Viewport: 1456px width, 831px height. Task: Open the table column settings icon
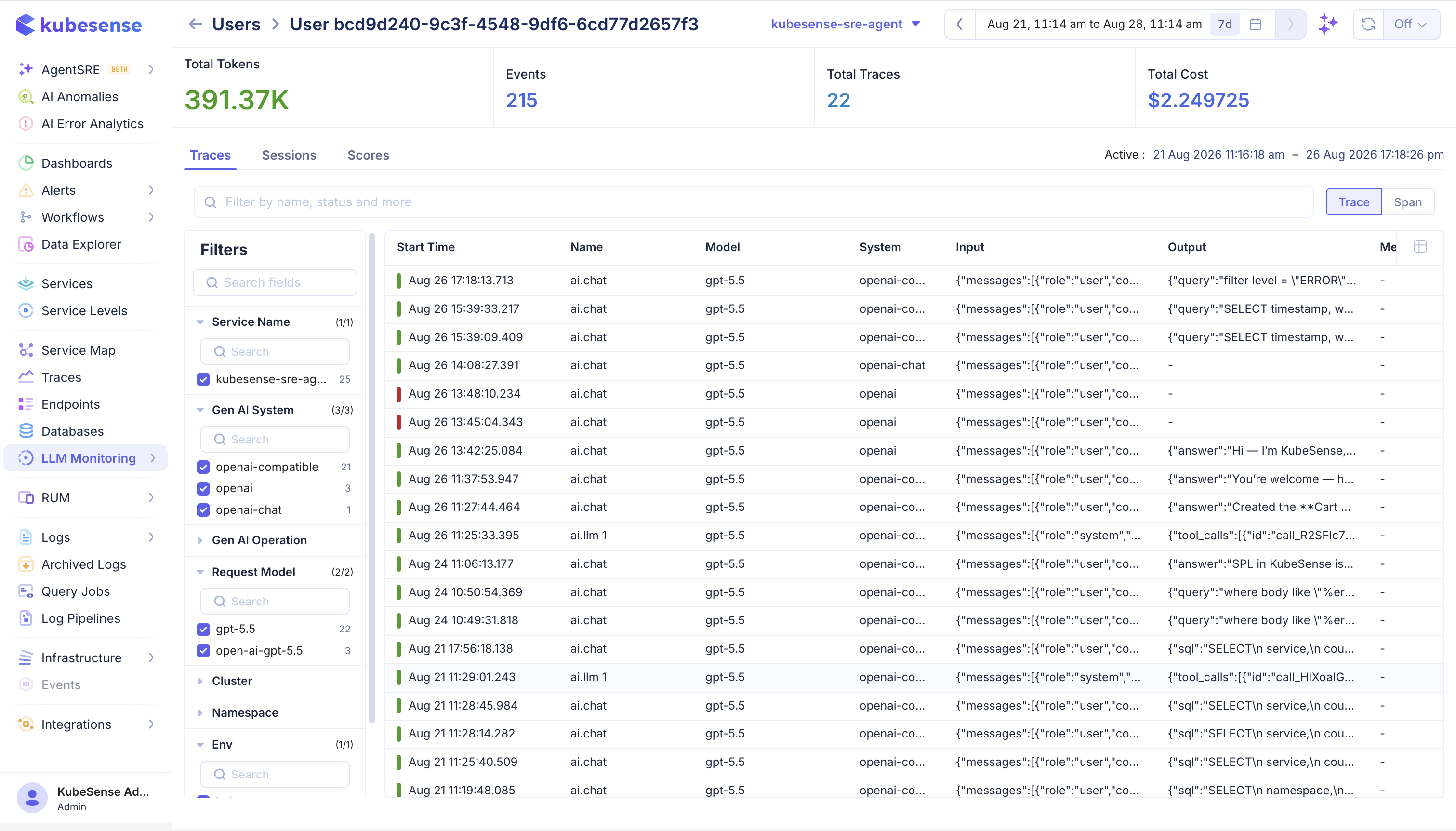1420,247
